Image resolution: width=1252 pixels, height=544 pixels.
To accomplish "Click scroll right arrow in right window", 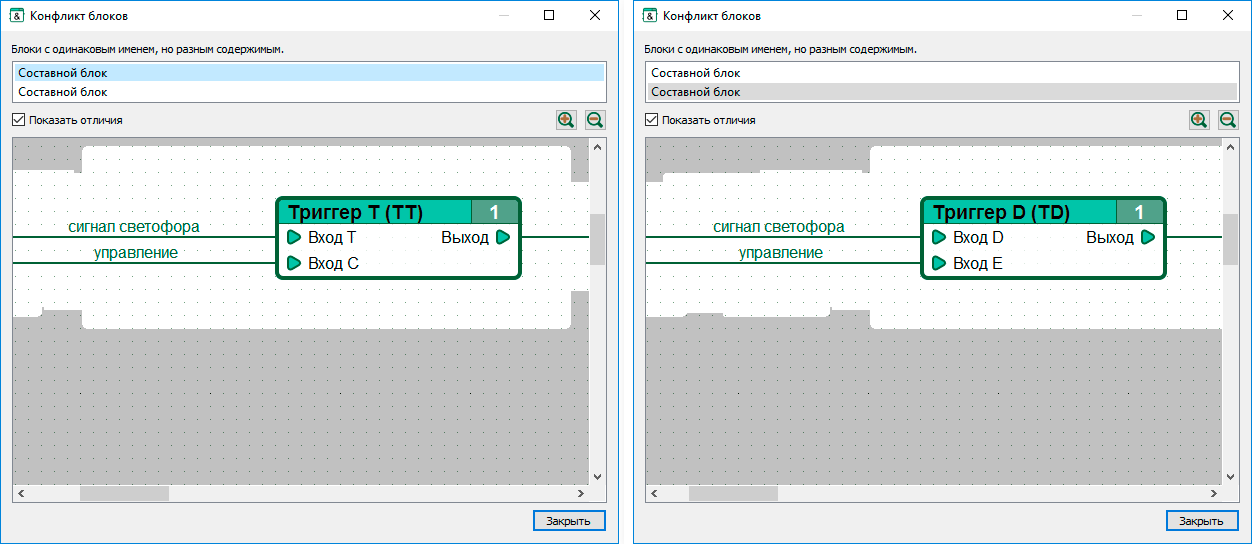I will (x=1214, y=494).
